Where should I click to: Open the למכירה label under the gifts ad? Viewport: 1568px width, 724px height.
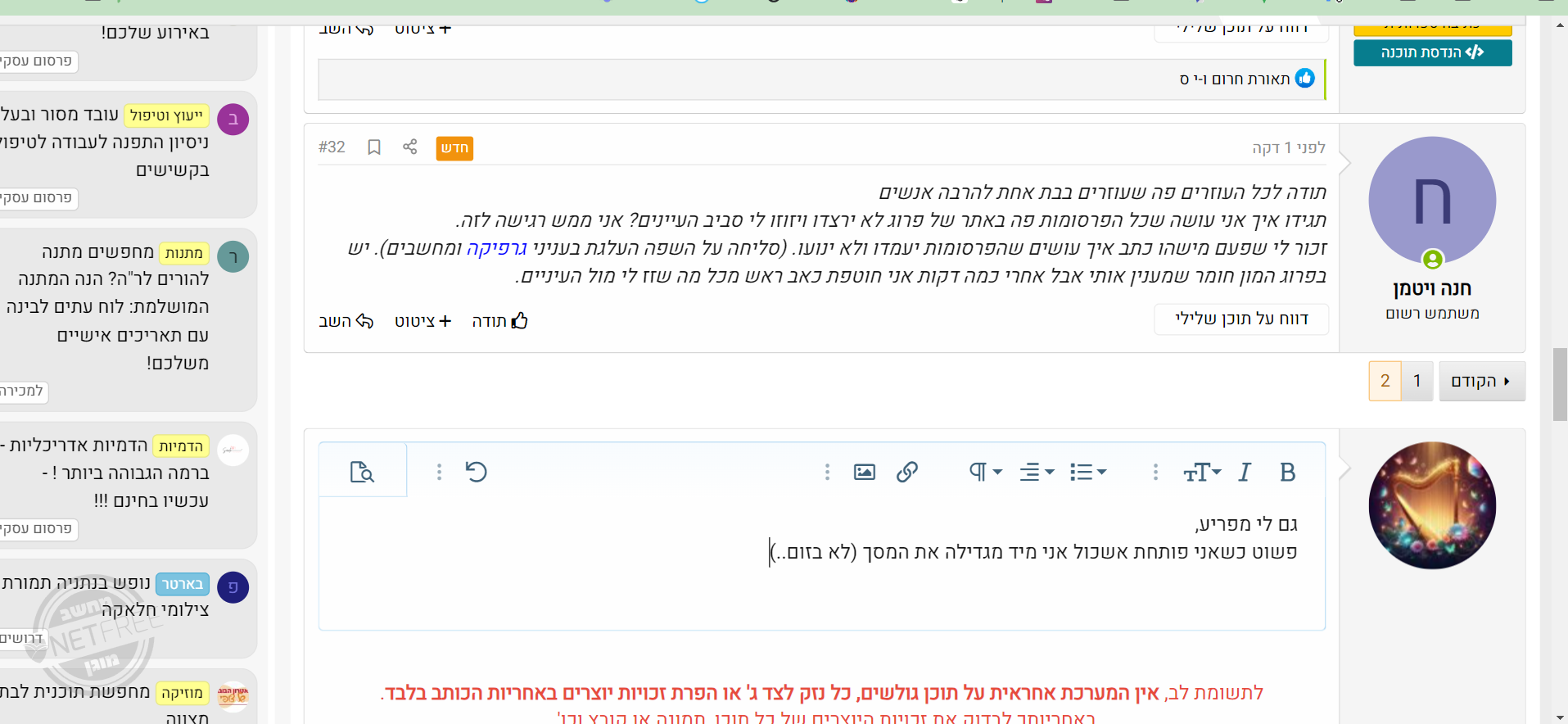click(22, 391)
